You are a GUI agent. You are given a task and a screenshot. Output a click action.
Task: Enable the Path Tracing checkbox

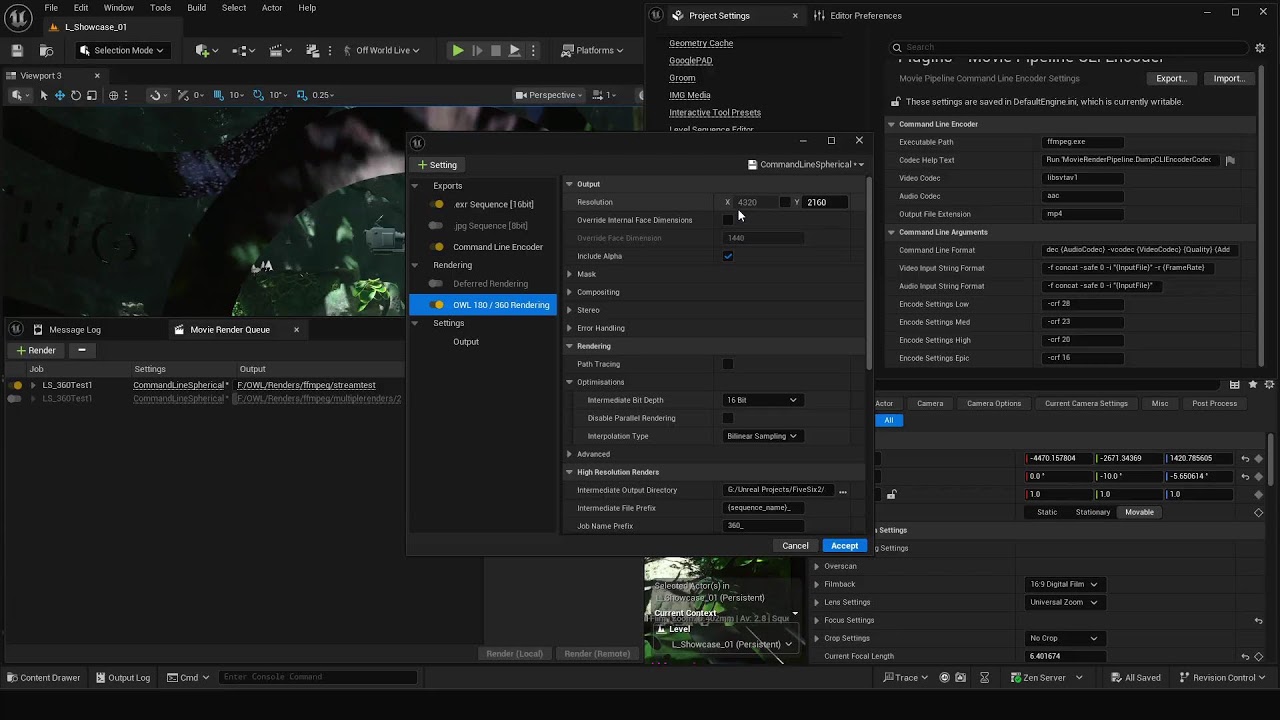click(728, 364)
